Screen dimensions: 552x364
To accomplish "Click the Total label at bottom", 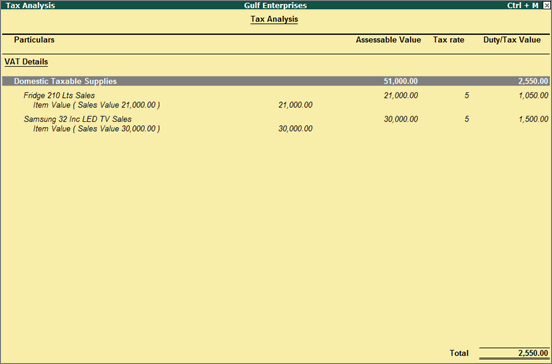I will (459, 353).
